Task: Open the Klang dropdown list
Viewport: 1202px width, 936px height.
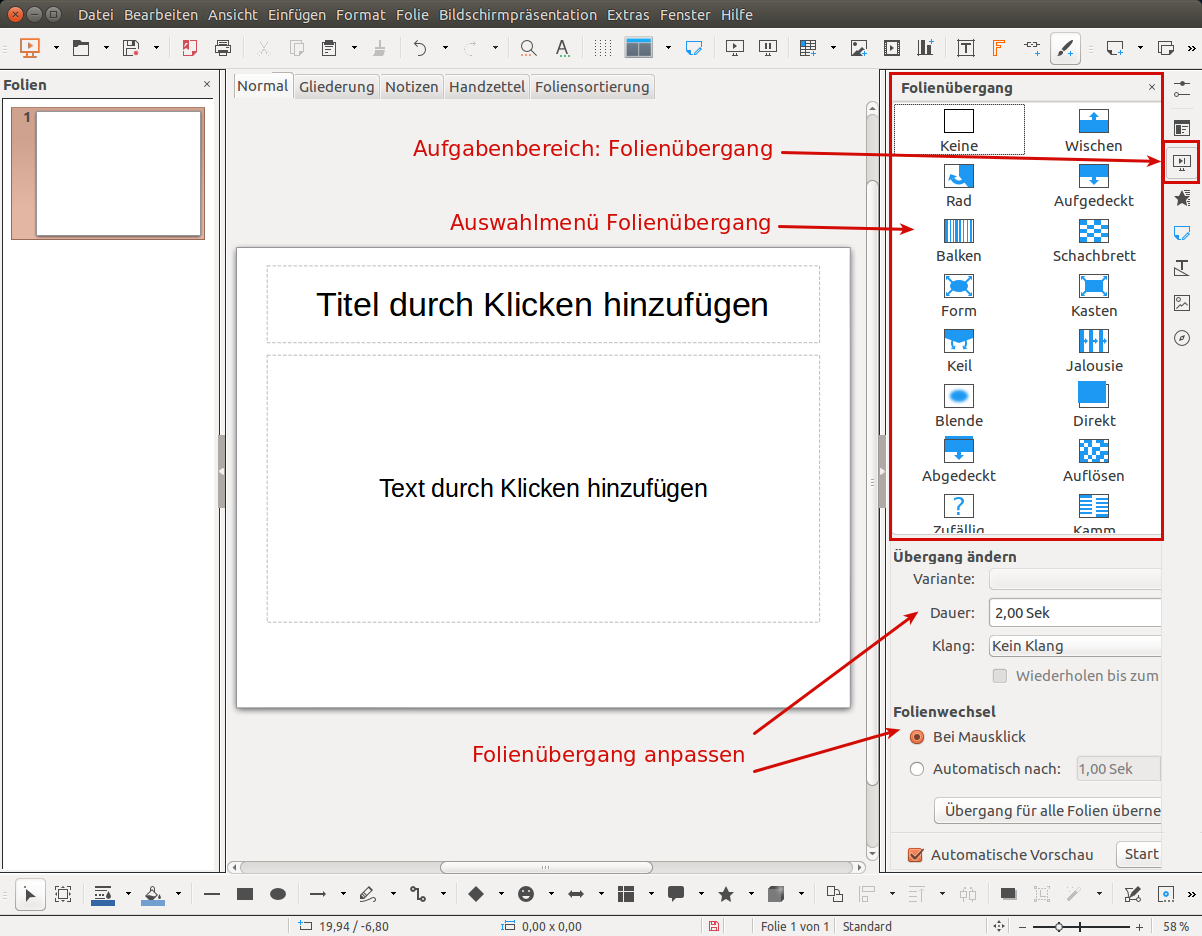Action: click(1075, 646)
